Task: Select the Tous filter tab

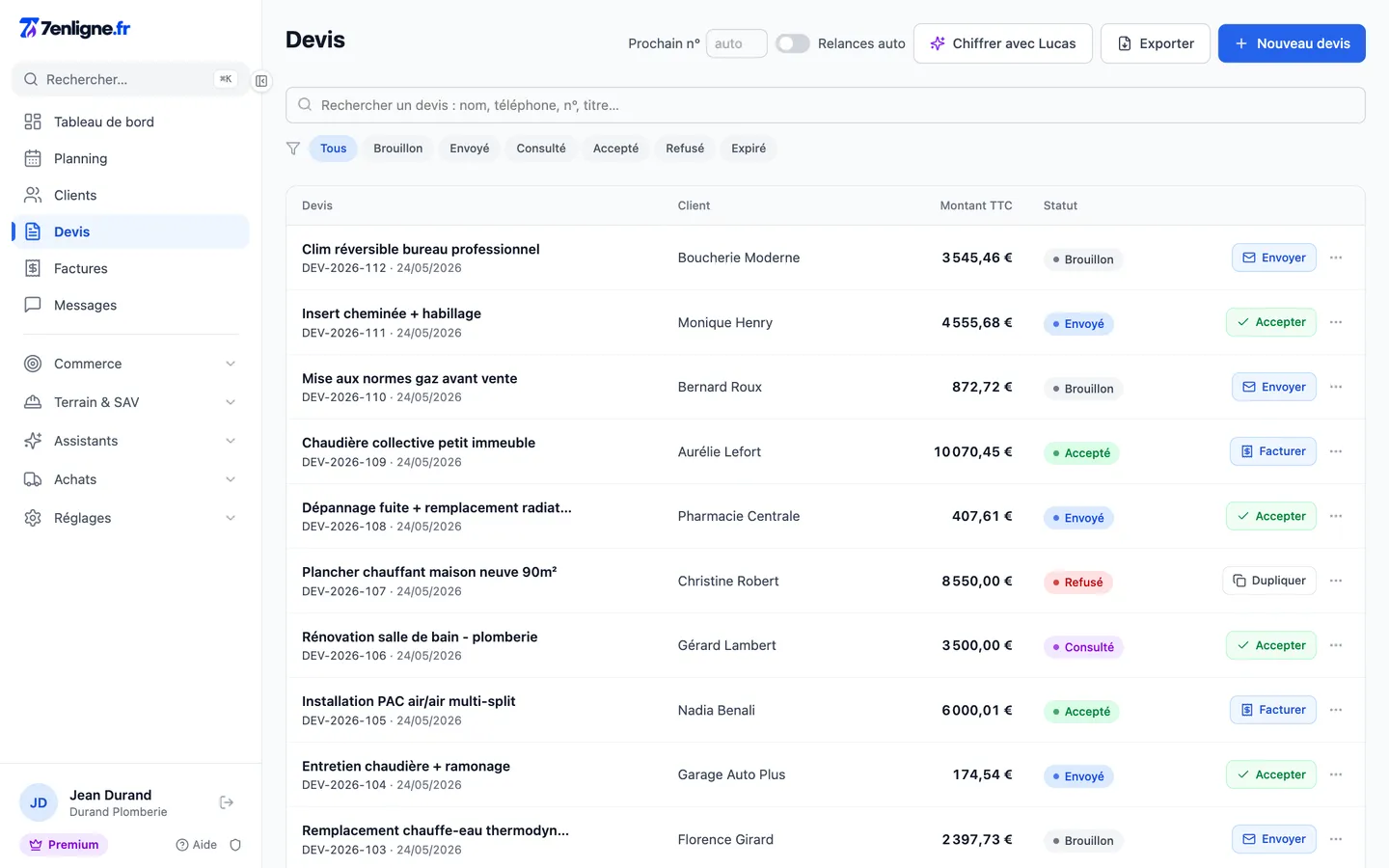Action: tap(334, 149)
